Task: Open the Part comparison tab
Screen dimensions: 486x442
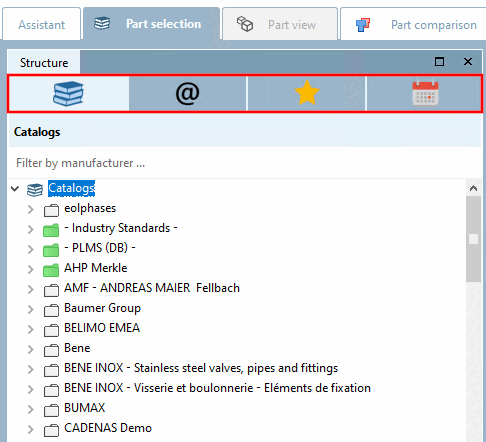Action: [413, 25]
